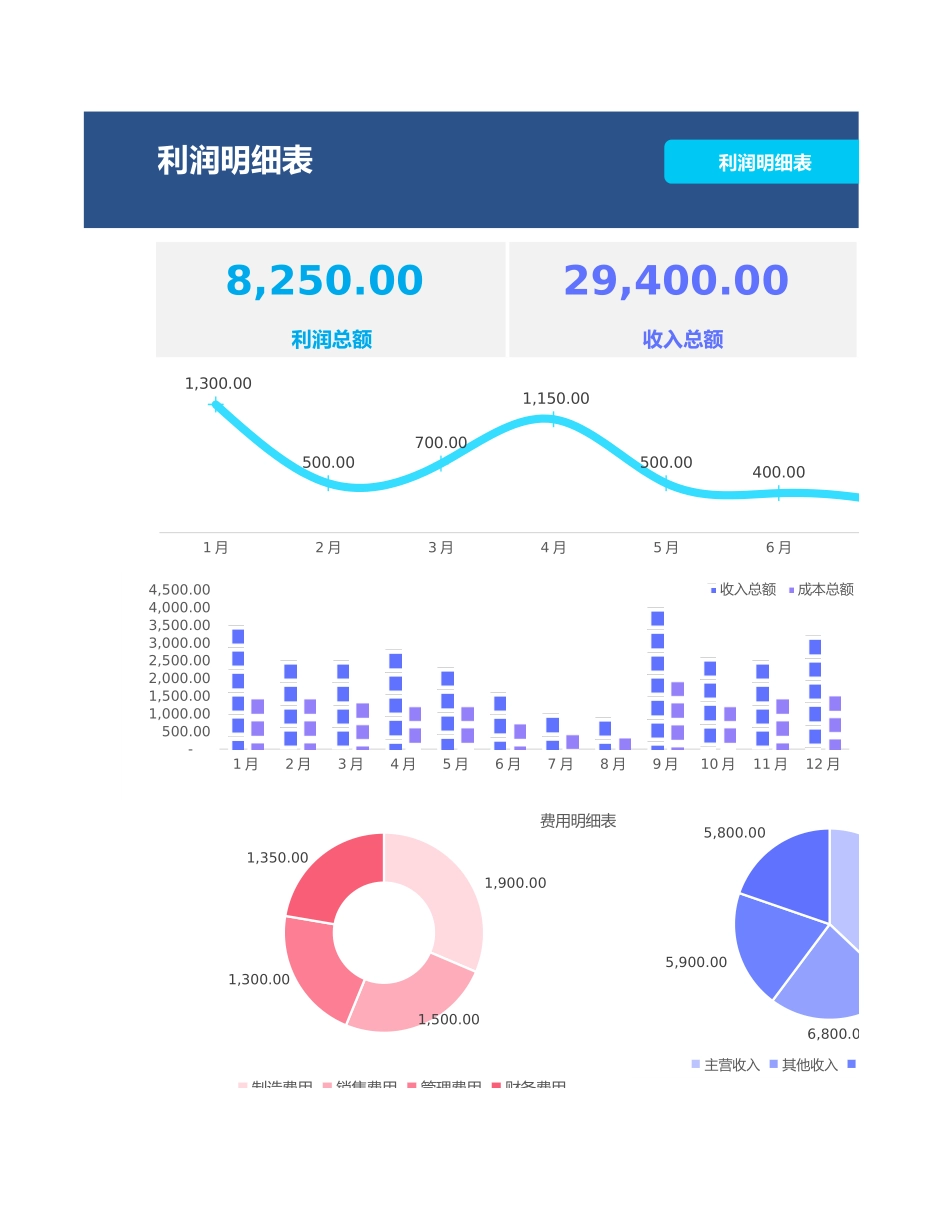Select the 收入总额 KPI card showing 29,400.00

(681, 298)
